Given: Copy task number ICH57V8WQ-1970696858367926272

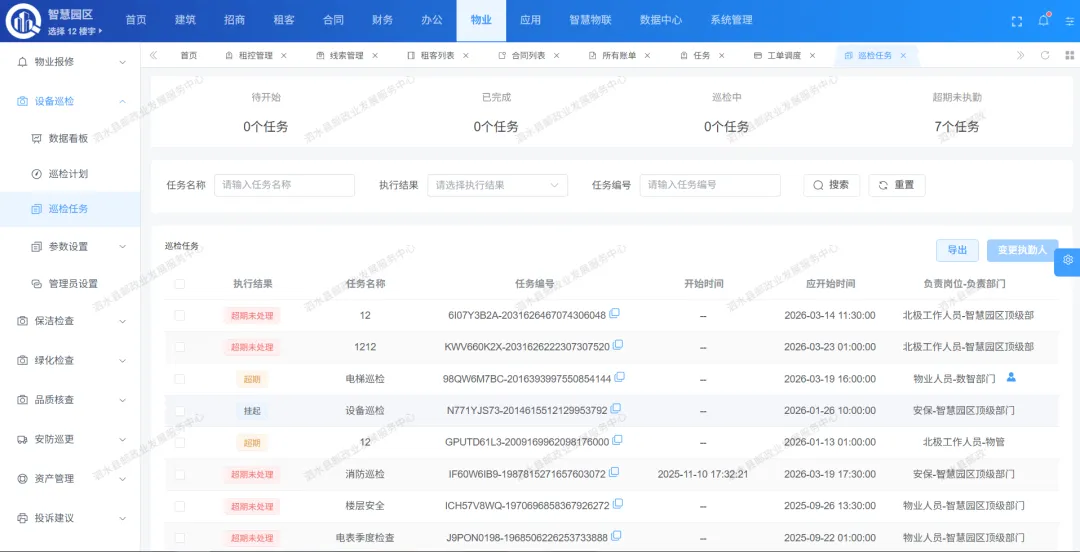Looking at the screenshot, I should [x=617, y=504].
